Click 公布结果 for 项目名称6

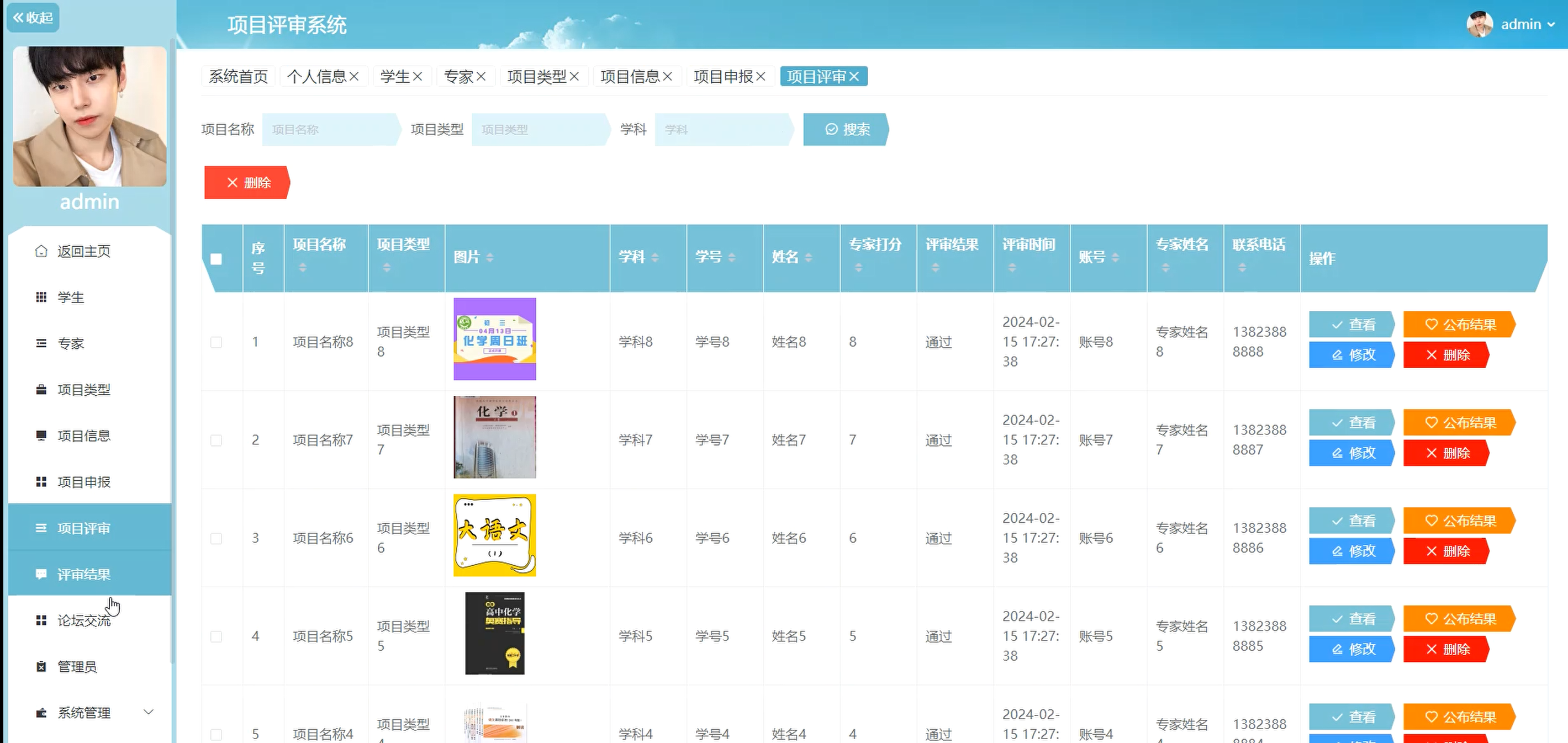coord(1460,521)
